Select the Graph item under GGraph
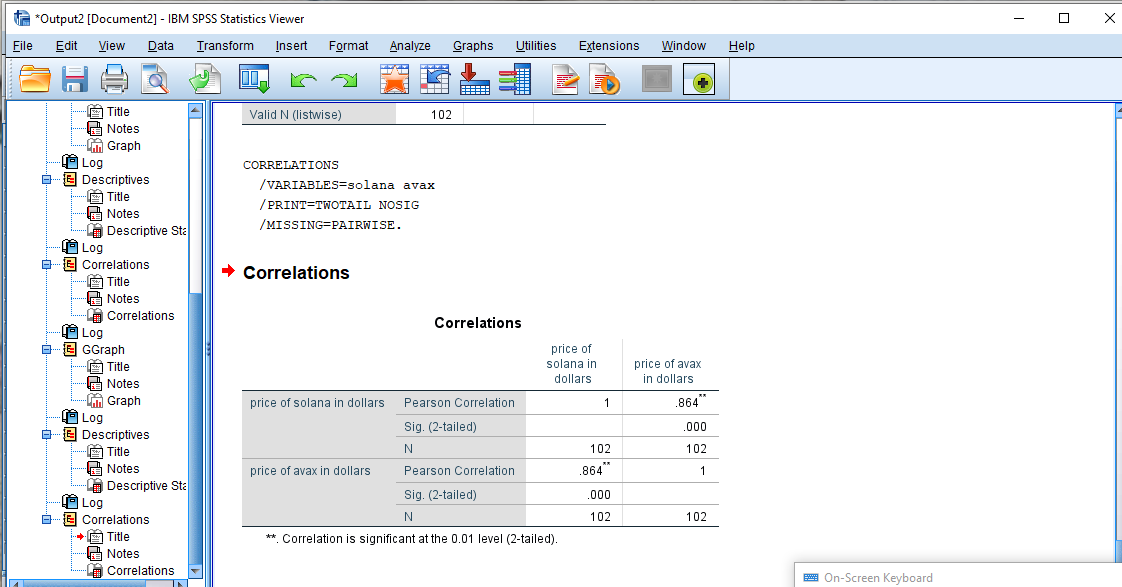 coord(124,401)
